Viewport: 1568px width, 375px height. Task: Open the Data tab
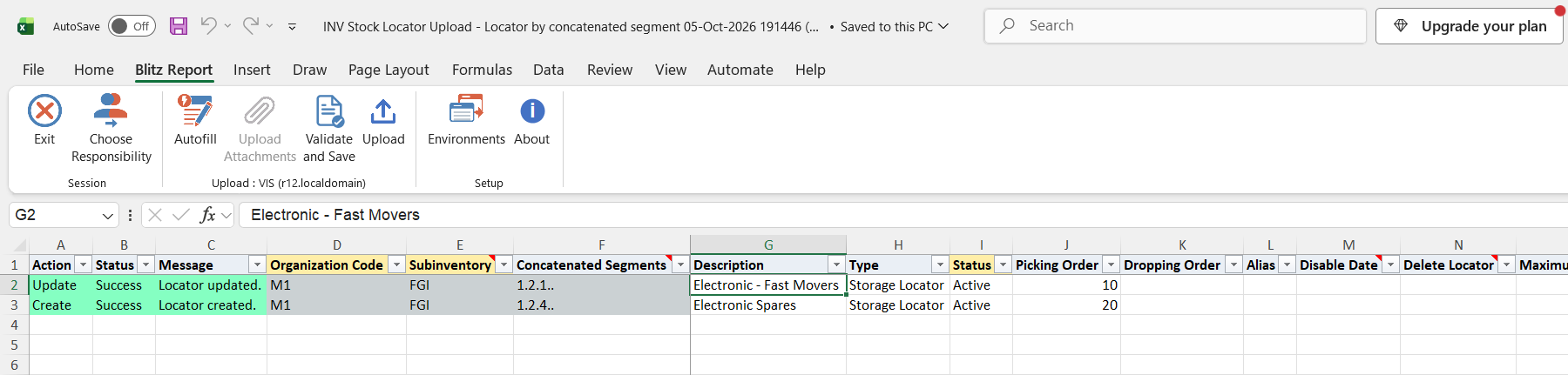(549, 70)
